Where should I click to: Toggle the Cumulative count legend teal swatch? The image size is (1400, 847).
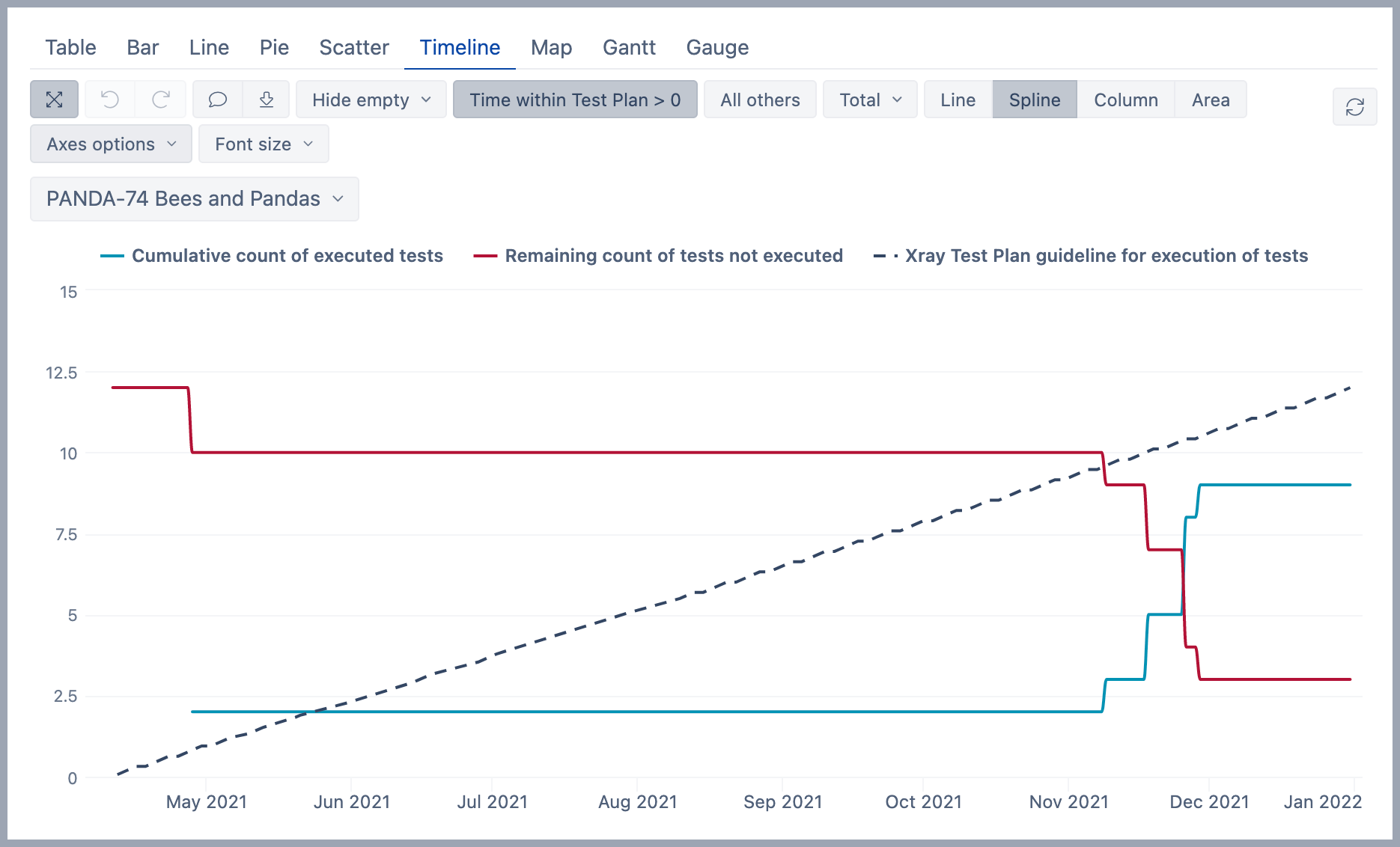click(x=112, y=256)
